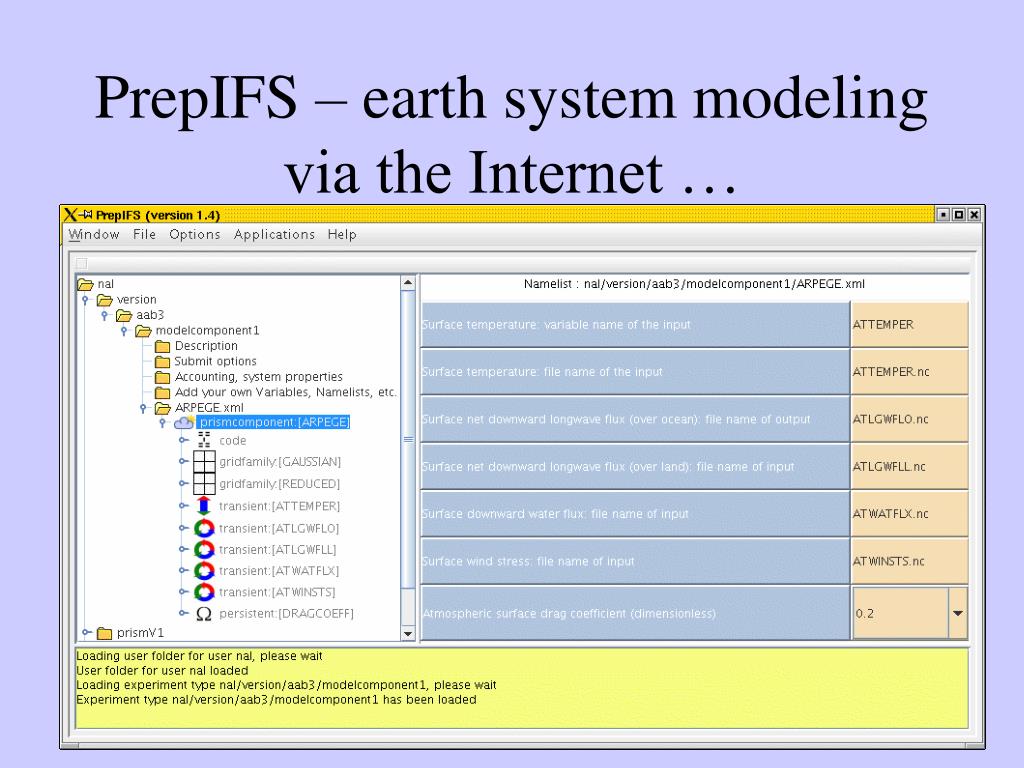Click the code node icon

pyautogui.click(x=204, y=440)
